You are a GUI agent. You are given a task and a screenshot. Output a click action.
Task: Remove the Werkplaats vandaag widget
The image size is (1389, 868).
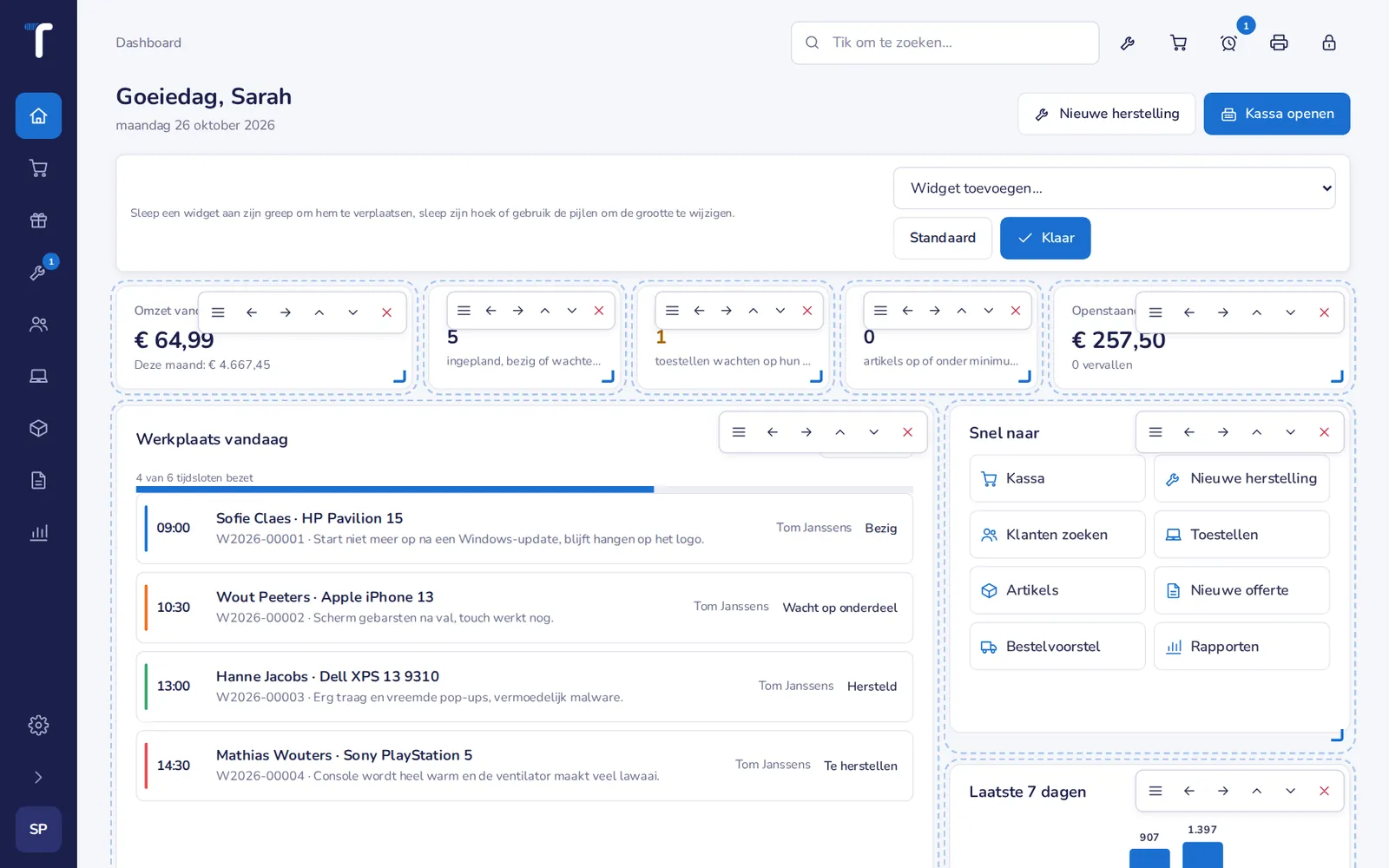click(907, 432)
